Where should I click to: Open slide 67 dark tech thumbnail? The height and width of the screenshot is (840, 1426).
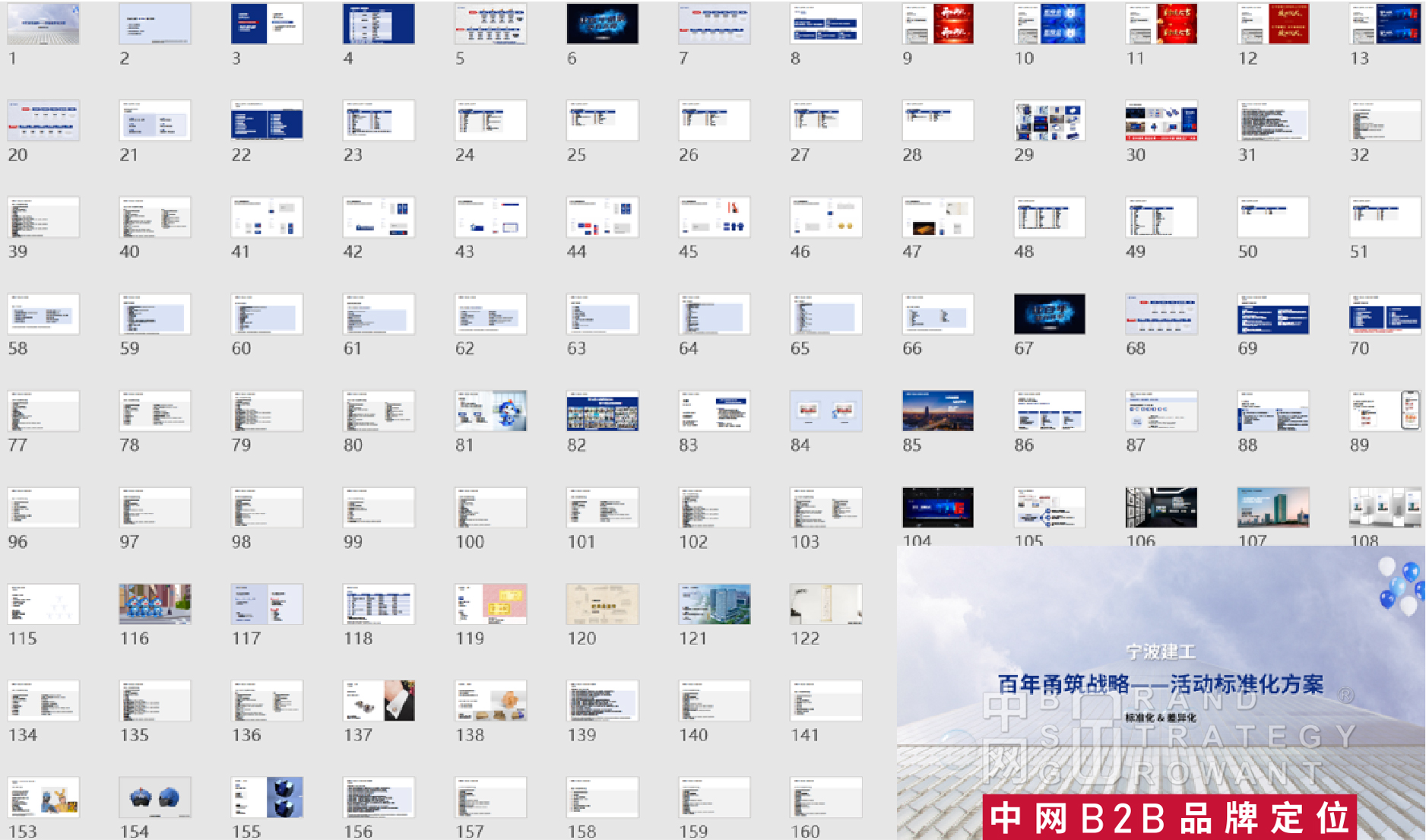pyautogui.click(x=1049, y=314)
